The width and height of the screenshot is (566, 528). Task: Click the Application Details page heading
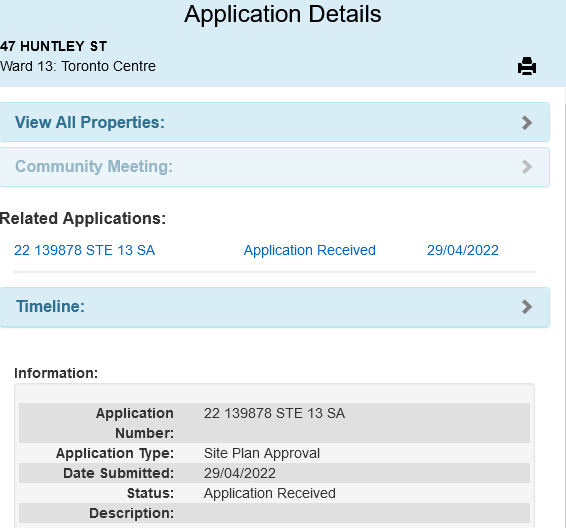click(x=283, y=14)
